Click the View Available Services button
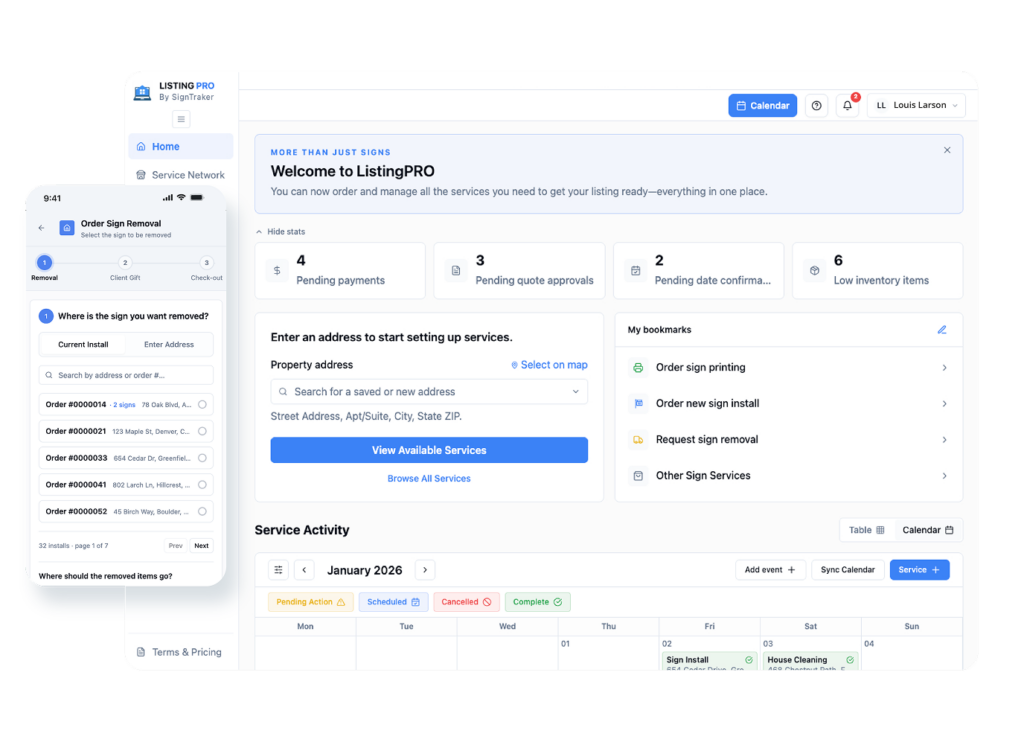This screenshot has height=748, width=1024. coord(429,450)
